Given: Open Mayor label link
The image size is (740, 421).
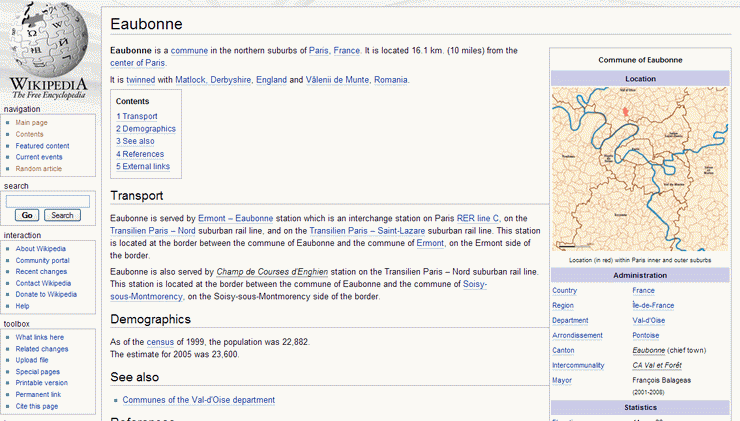Looking at the screenshot, I should 562,380.
